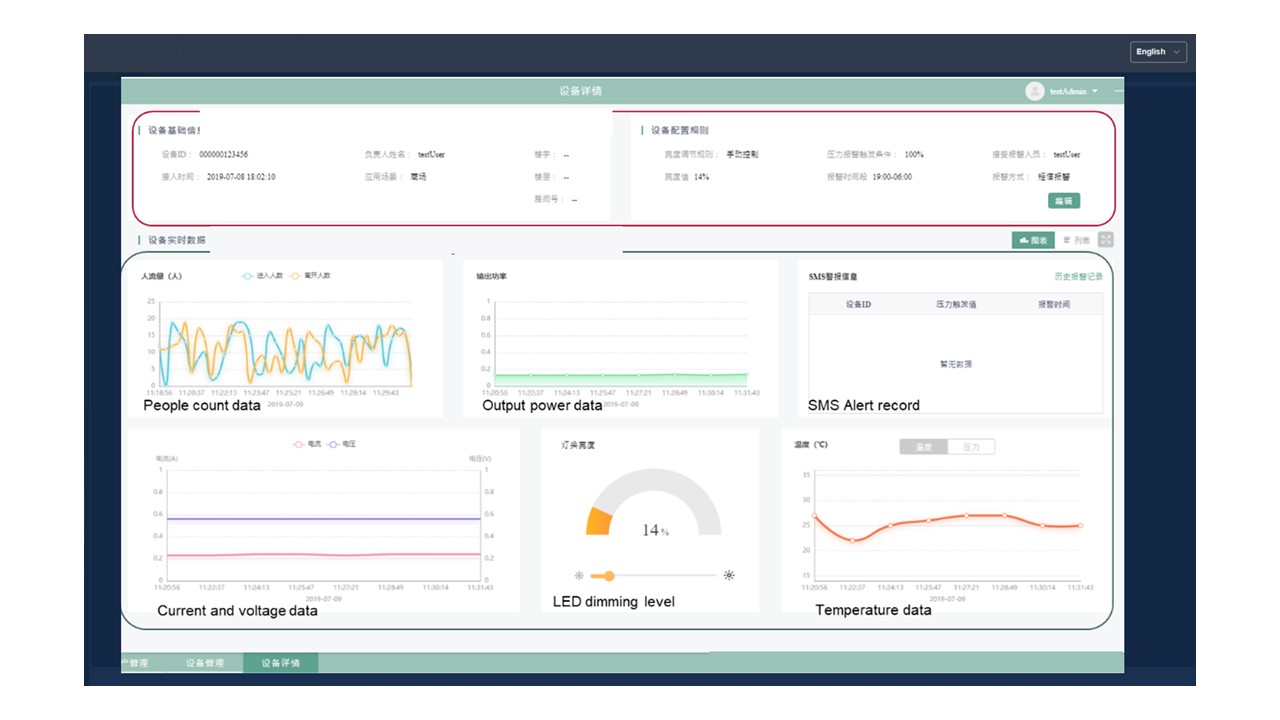Click the brightness sun icon right of LED slider

click(x=728, y=575)
